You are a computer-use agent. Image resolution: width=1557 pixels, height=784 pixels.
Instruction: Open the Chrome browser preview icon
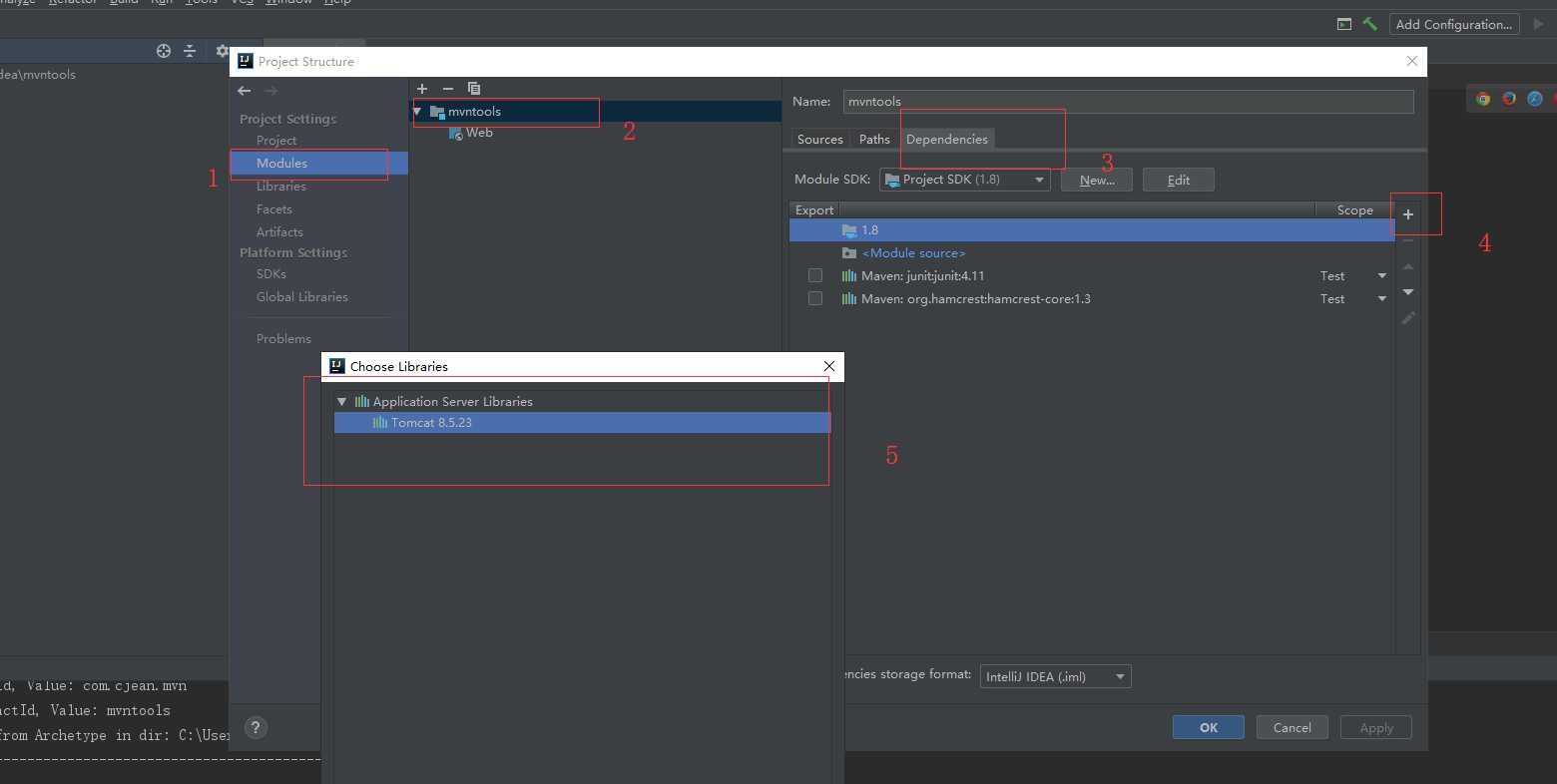(1483, 99)
